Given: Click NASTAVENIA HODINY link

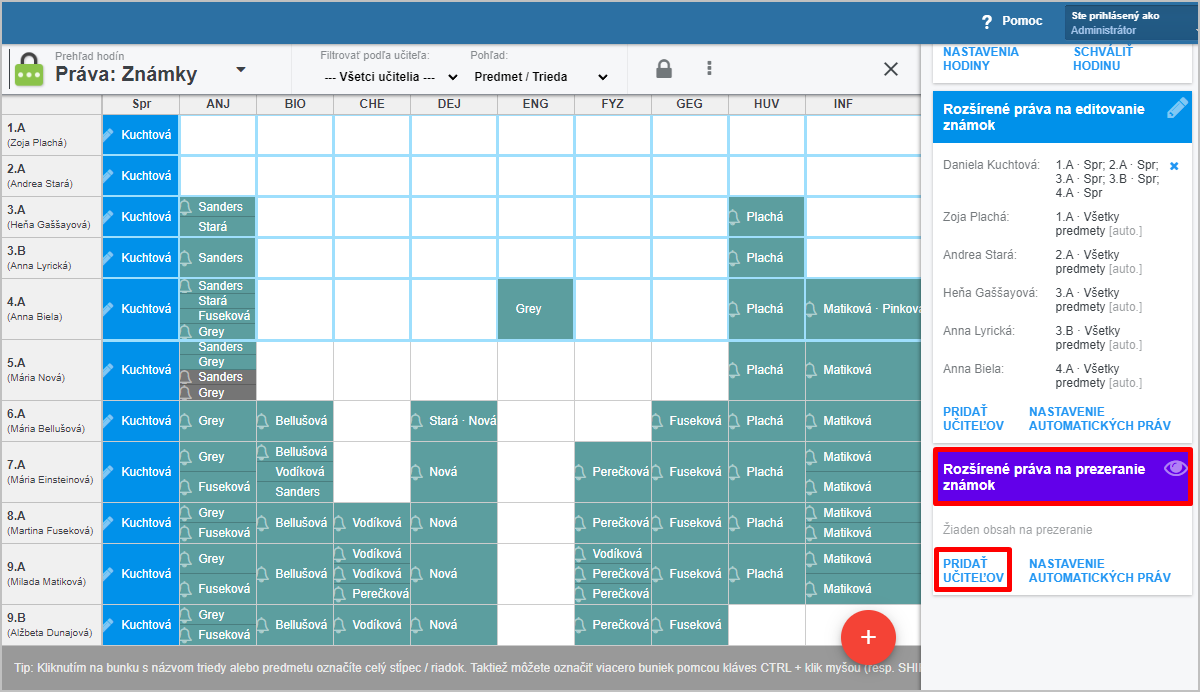Looking at the screenshot, I should coord(981,59).
